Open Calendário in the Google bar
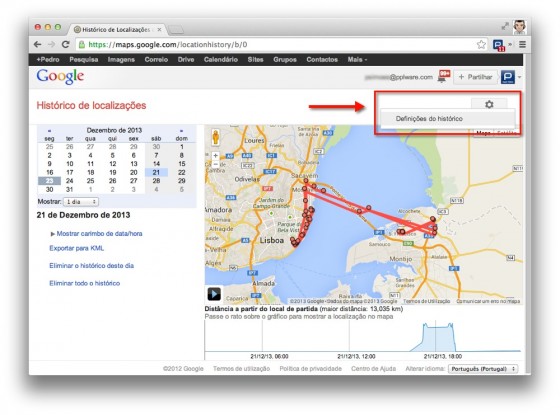This screenshot has width=560, height=415. [221, 60]
